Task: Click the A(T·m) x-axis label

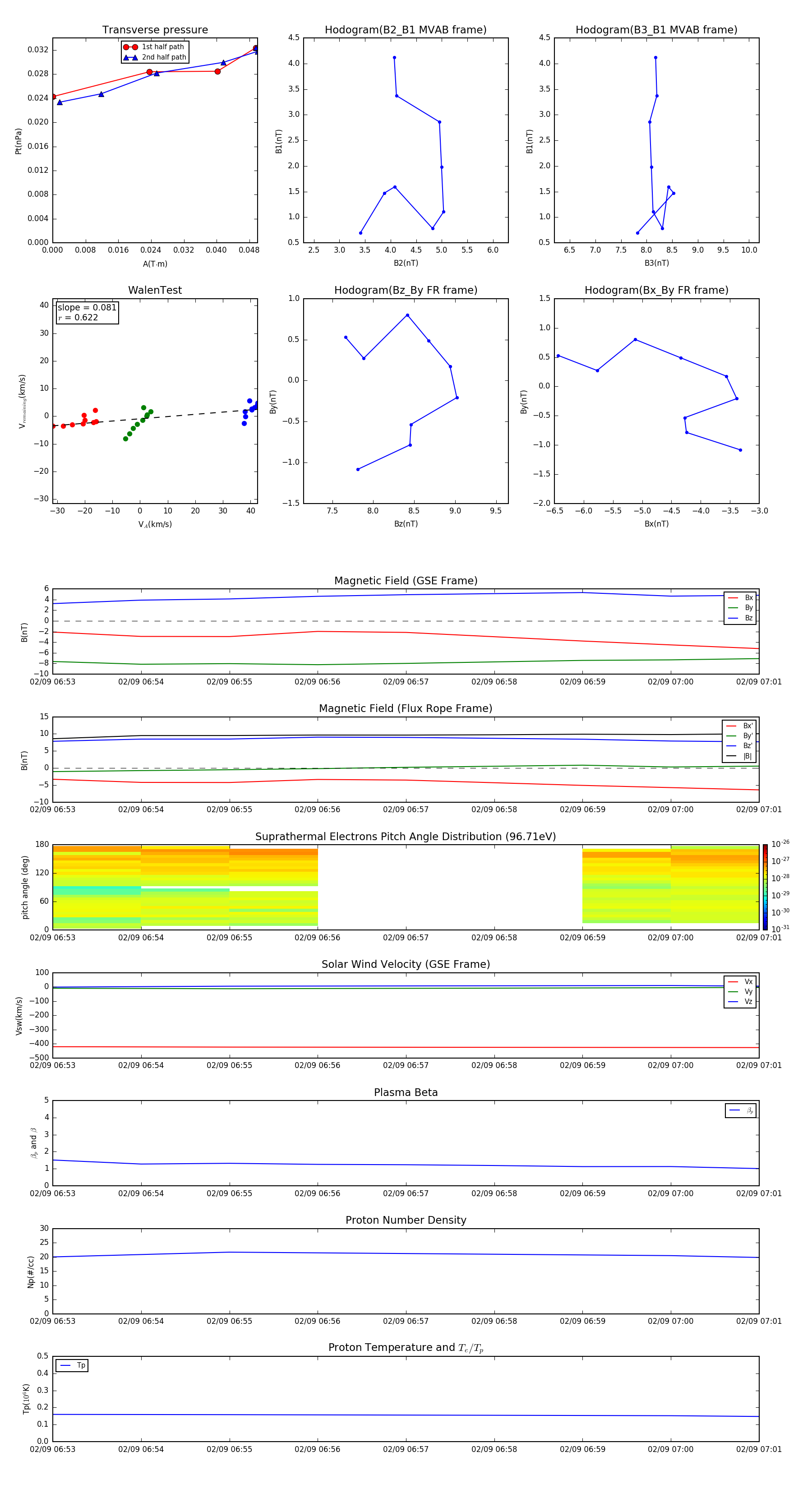Action: point(155,264)
